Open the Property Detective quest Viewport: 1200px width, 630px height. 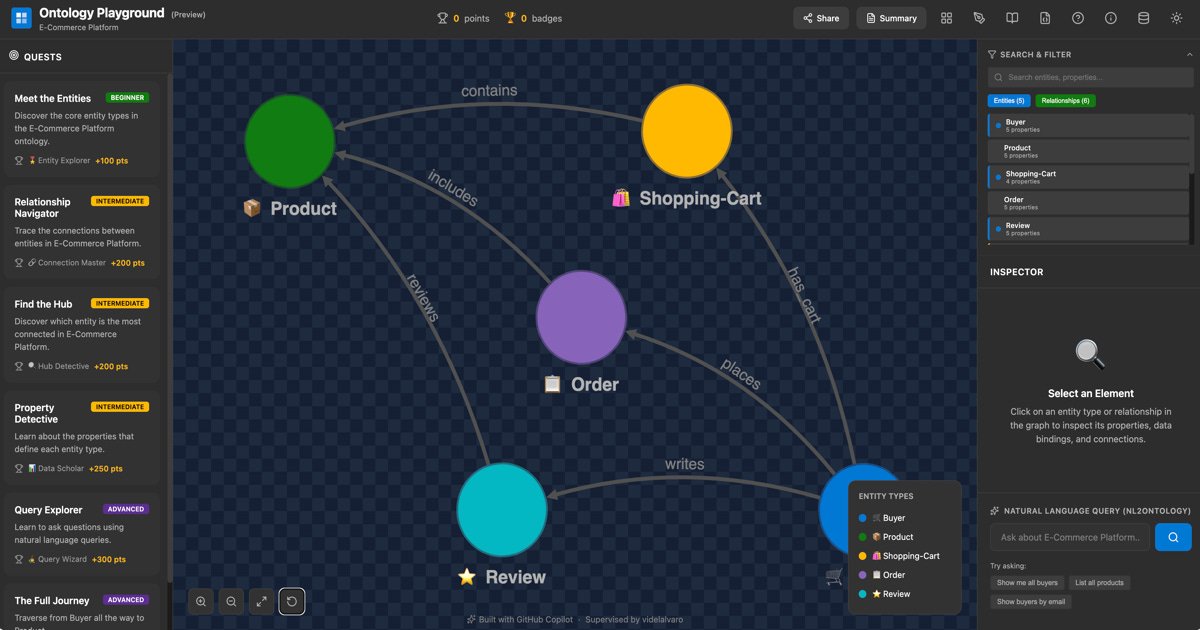pos(82,439)
